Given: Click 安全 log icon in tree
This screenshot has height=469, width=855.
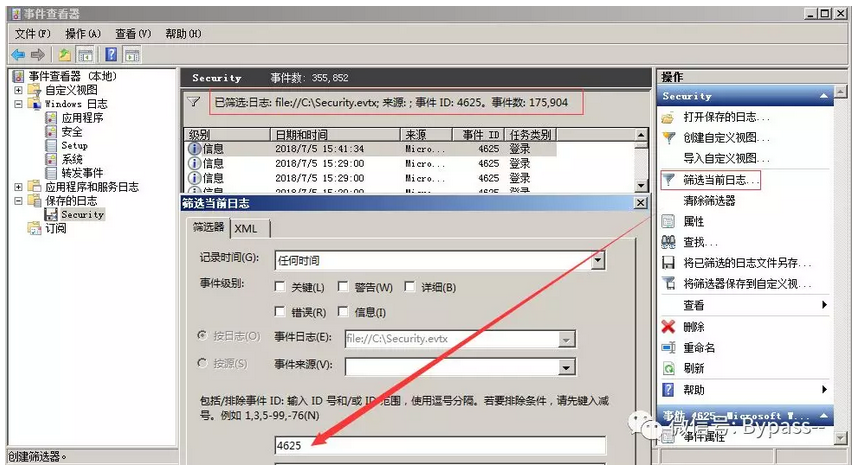Looking at the screenshot, I should (51, 131).
